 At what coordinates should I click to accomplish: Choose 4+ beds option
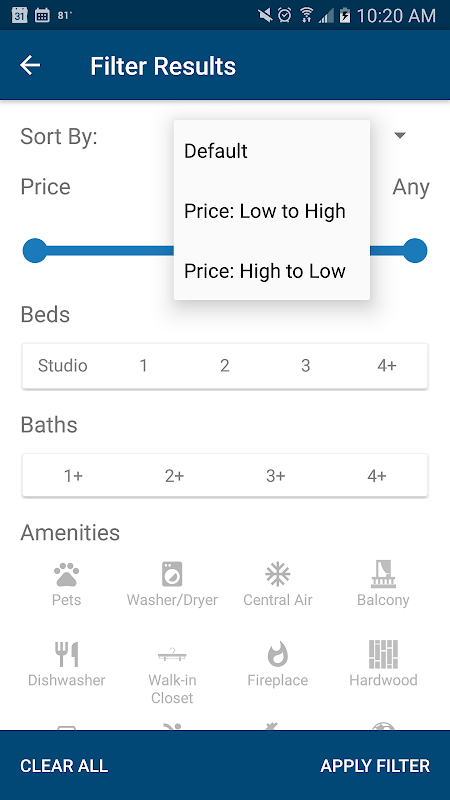pos(387,366)
